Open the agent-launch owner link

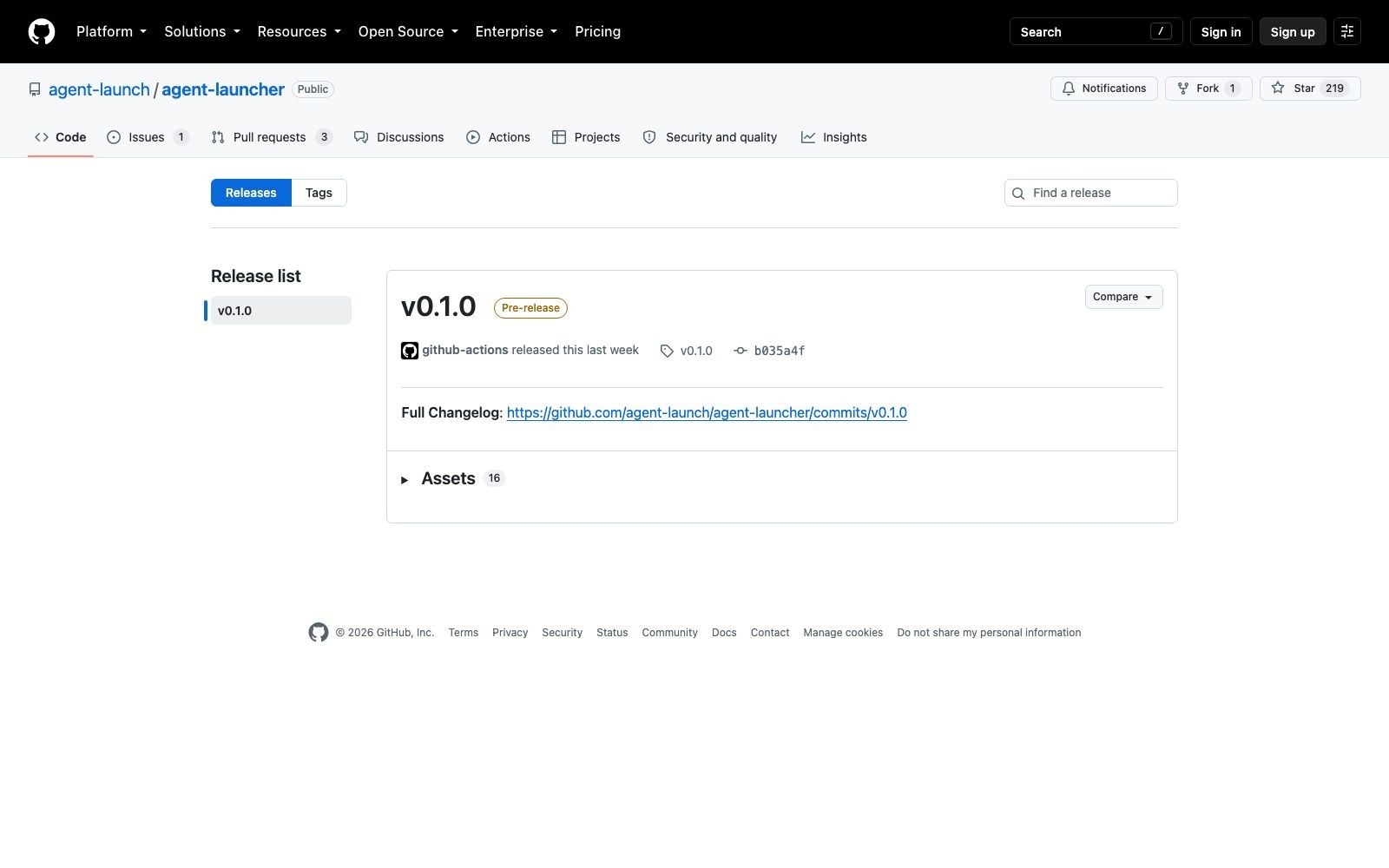coord(99,89)
